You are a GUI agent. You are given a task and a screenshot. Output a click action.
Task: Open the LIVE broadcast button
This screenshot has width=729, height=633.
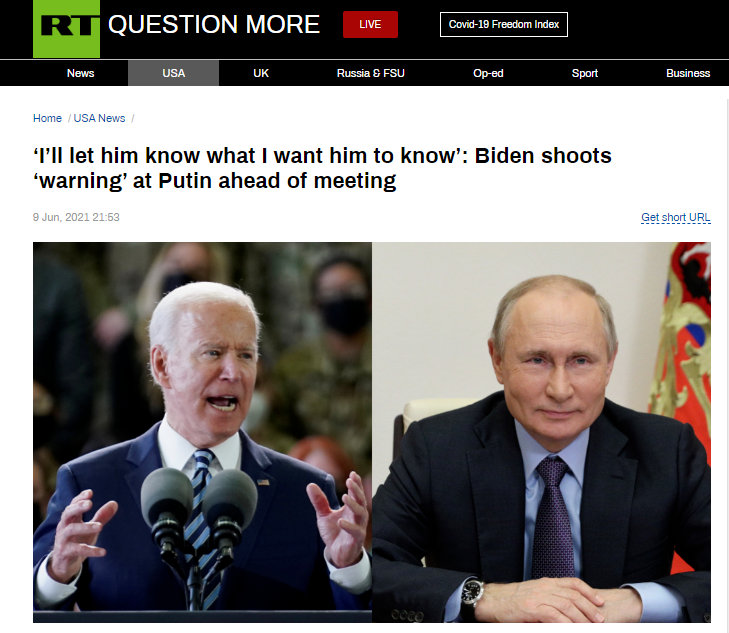tap(370, 24)
